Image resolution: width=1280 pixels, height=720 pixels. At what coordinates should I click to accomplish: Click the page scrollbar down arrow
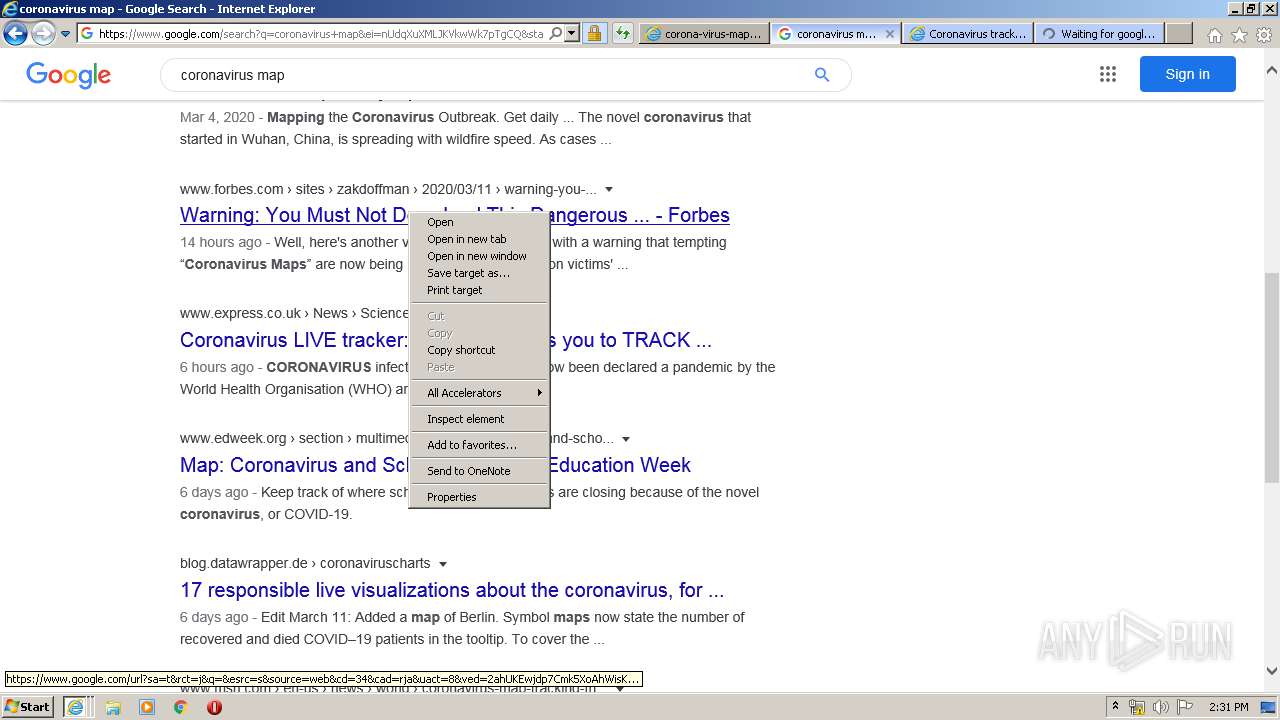pos(1272,671)
